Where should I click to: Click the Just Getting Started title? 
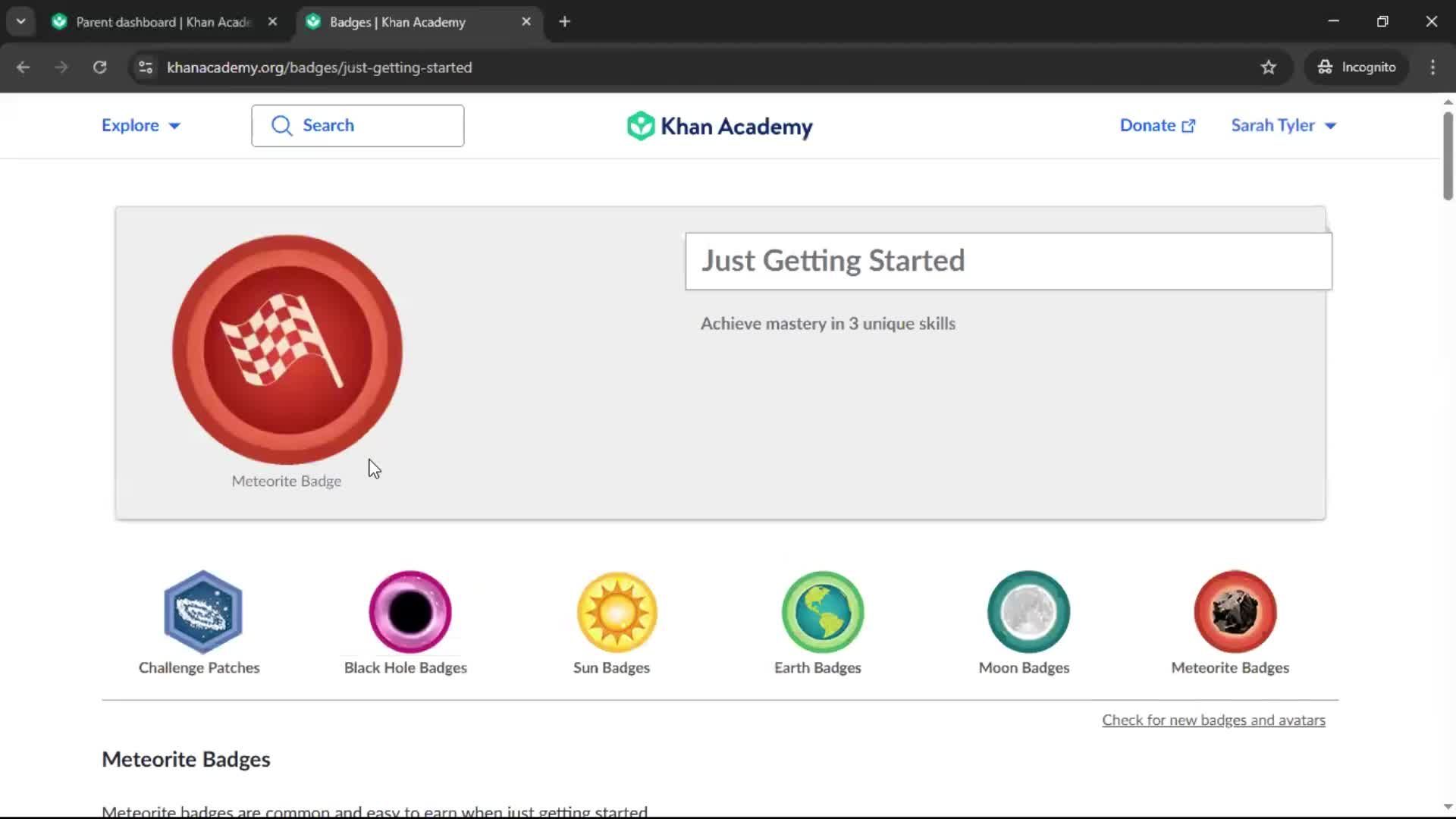[833, 261]
